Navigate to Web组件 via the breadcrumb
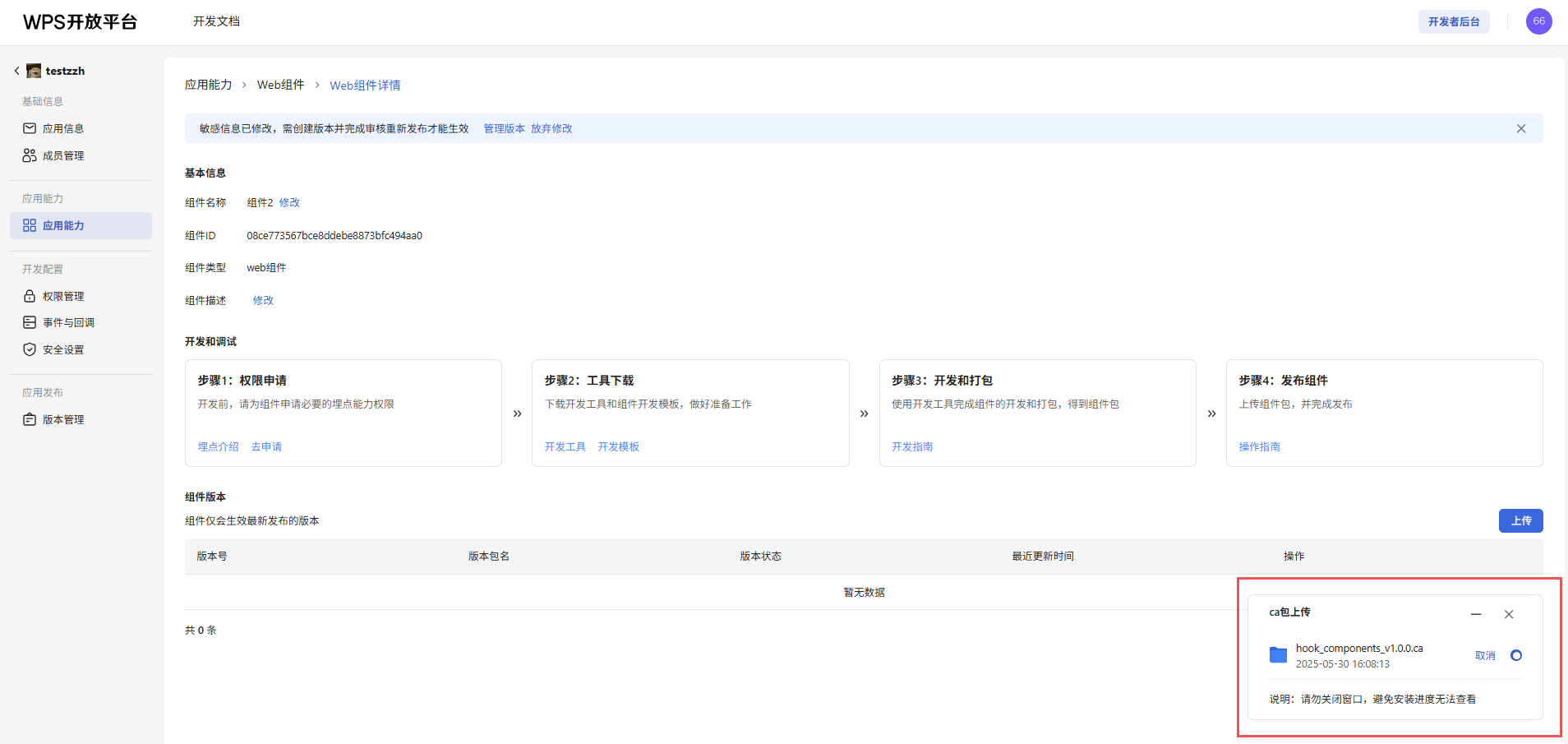1568x744 pixels. coord(280,85)
